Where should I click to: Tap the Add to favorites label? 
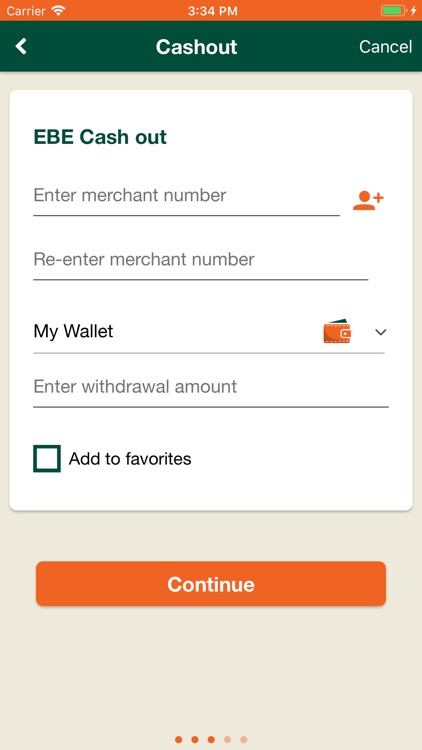pyautogui.click(x=130, y=459)
